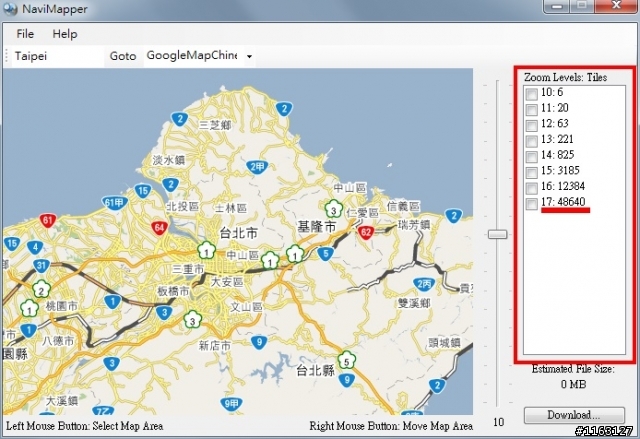Click the blue route 4 marker
The height and width of the screenshot is (439, 640).
(35, 247)
